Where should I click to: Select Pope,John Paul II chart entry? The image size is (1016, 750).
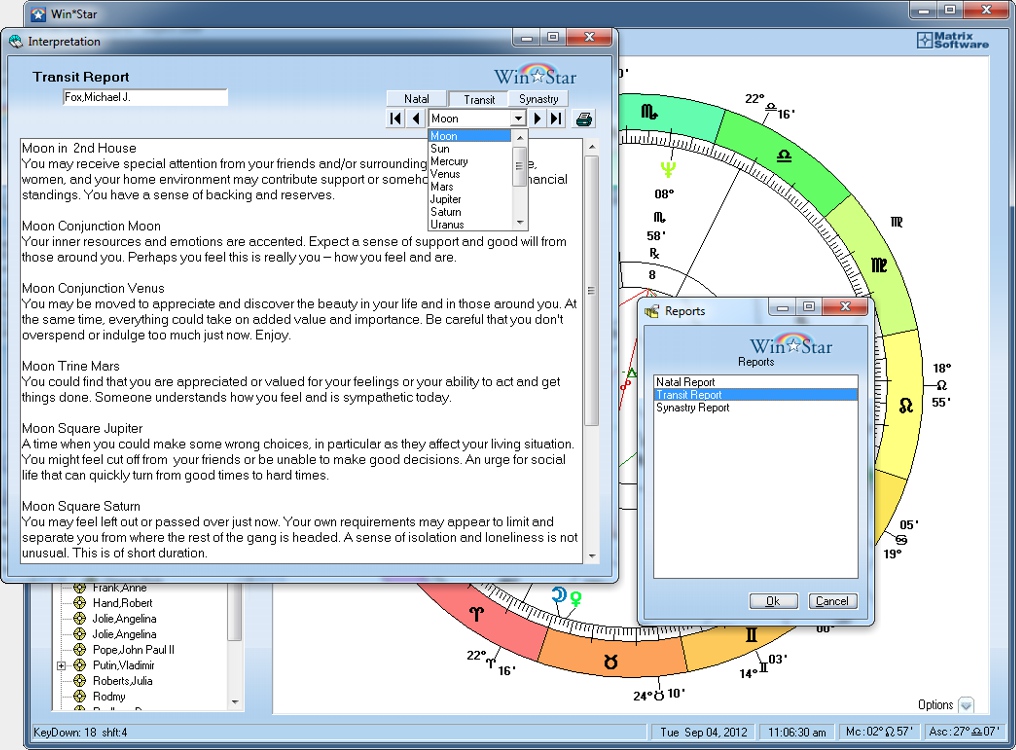[133, 650]
